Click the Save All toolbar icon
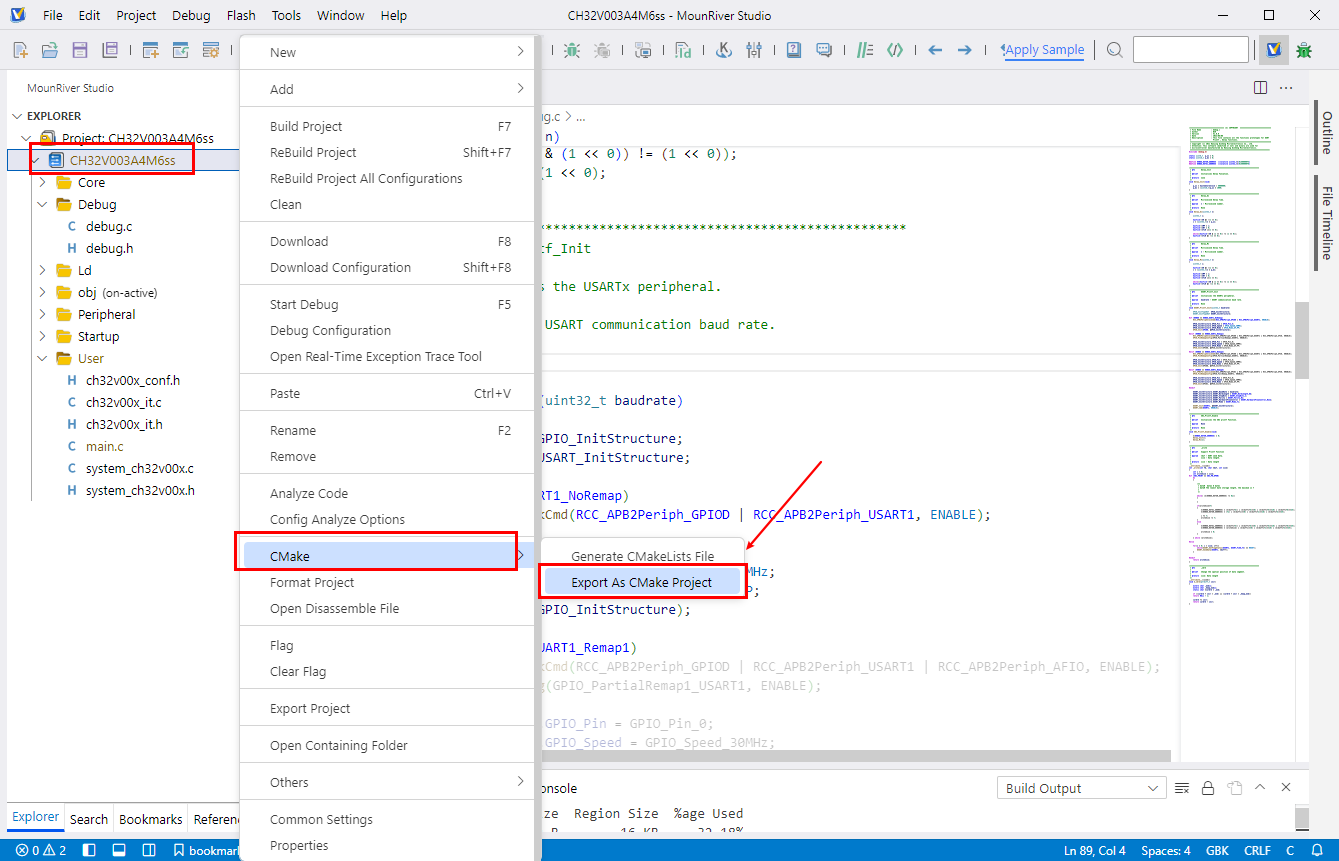 109,50
